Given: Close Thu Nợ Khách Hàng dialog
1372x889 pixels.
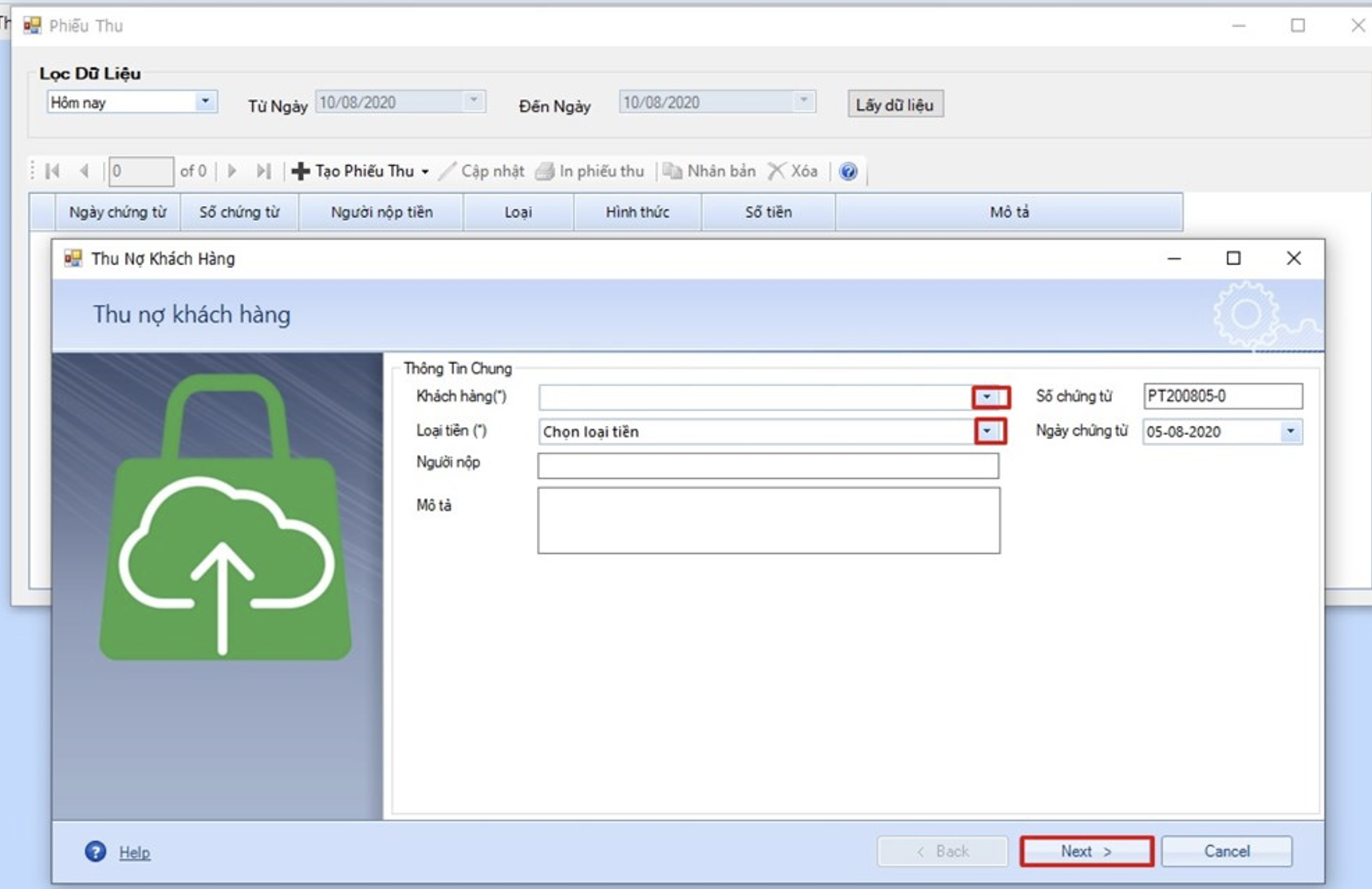Looking at the screenshot, I should (x=1294, y=259).
